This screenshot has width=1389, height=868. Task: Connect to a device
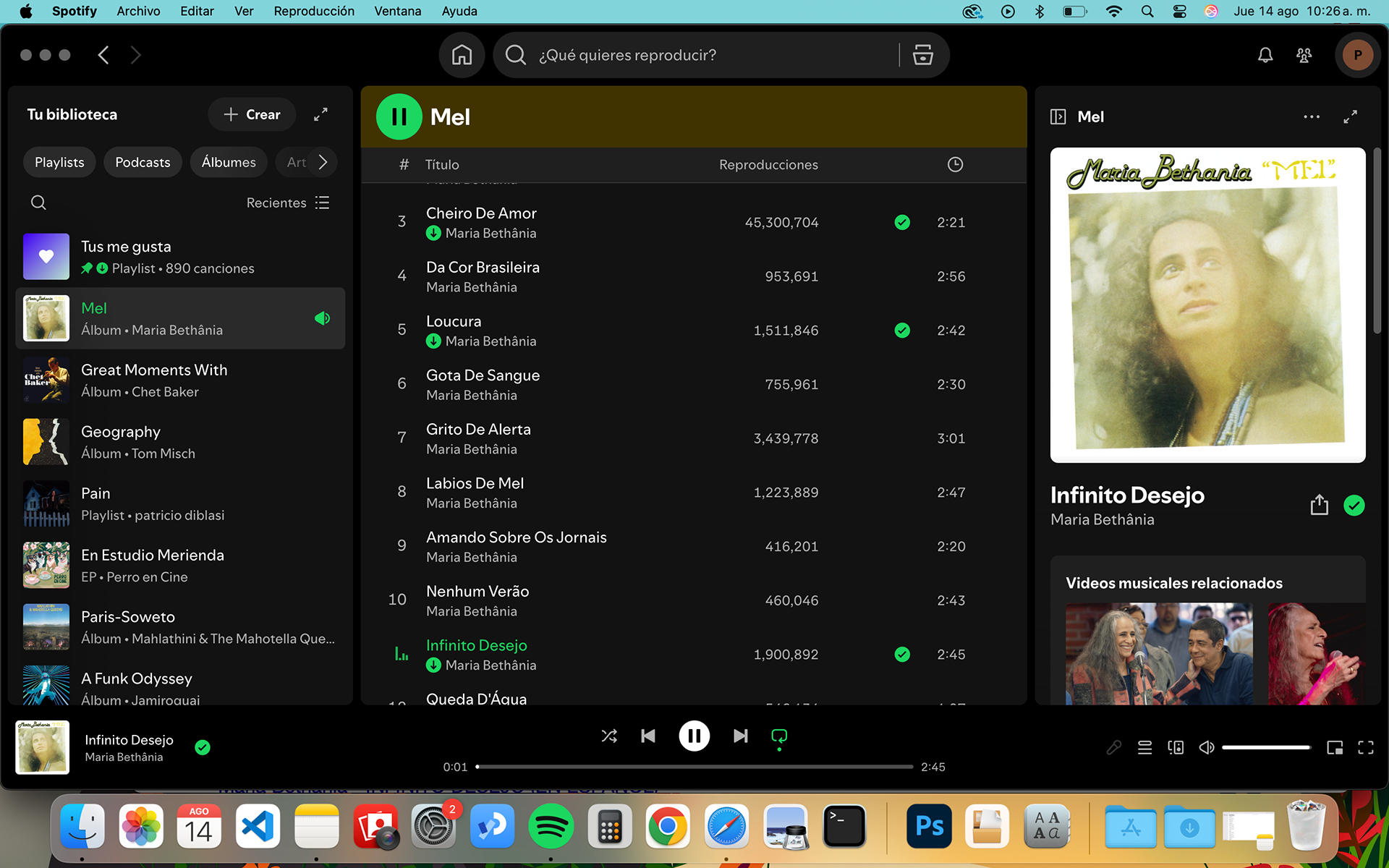(1176, 747)
